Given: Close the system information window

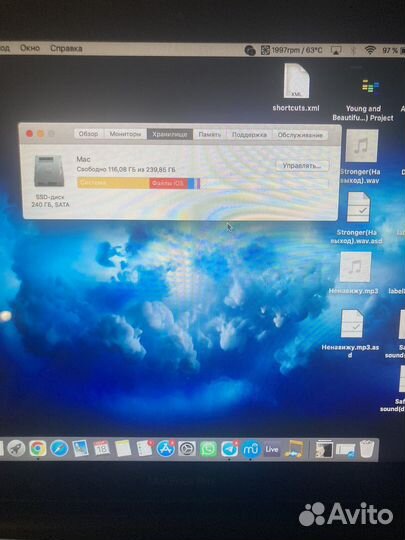Looking at the screenshot, I should click(29, 134).
